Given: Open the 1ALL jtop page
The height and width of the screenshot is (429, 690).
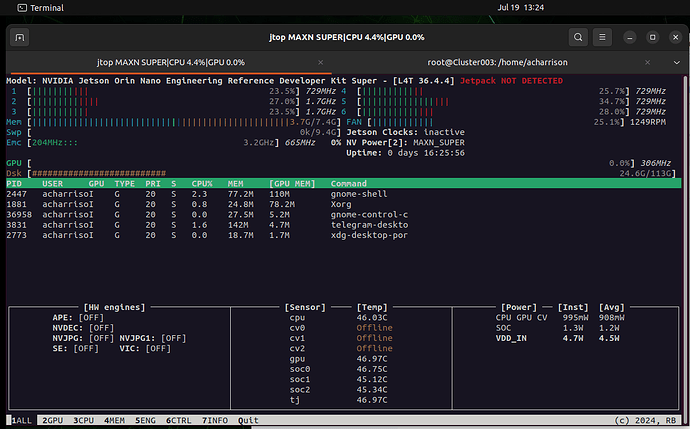Looking at the screenshot, I should tap(21, 420).
